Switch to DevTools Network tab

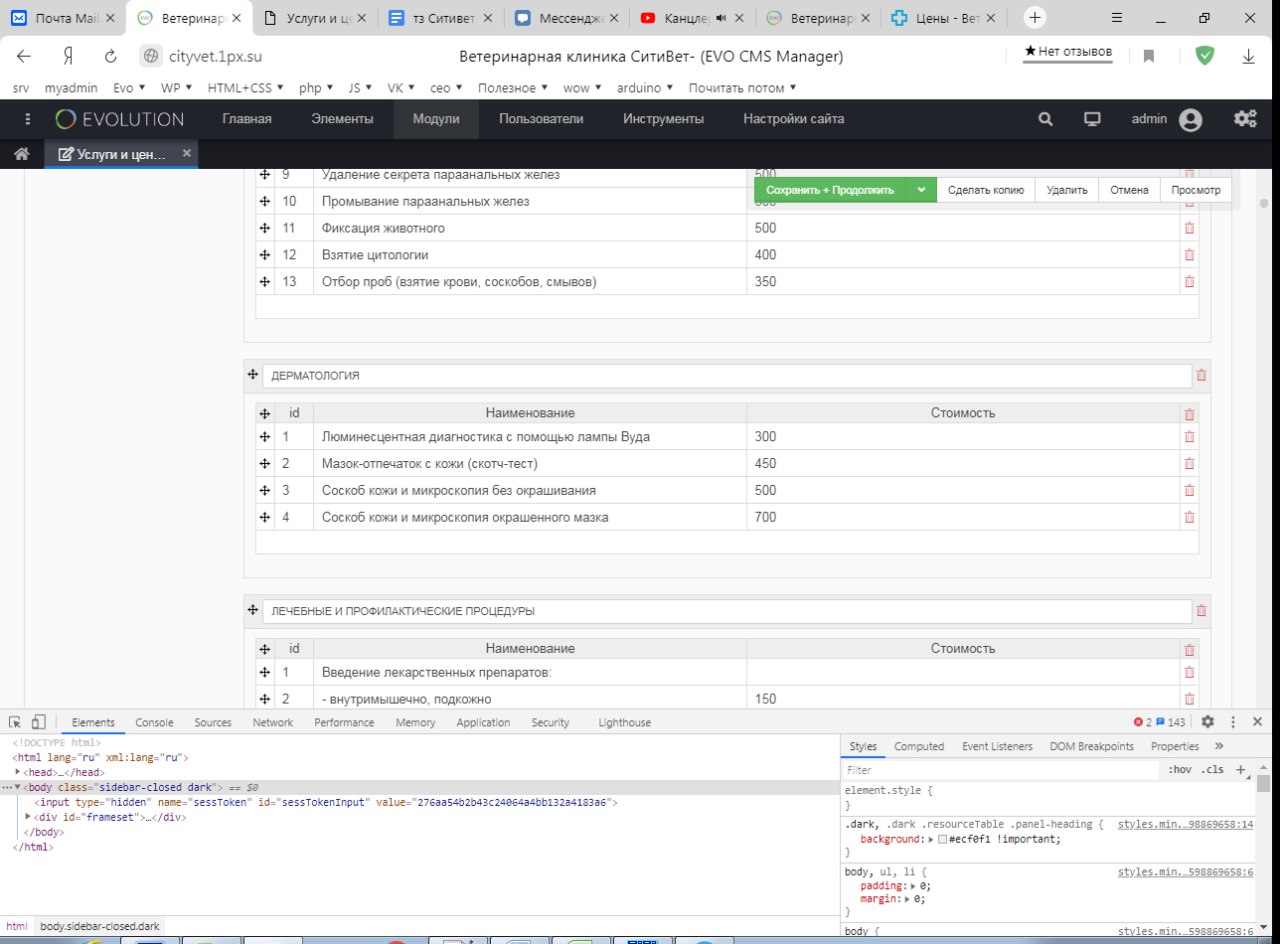[x=272, y=722]
